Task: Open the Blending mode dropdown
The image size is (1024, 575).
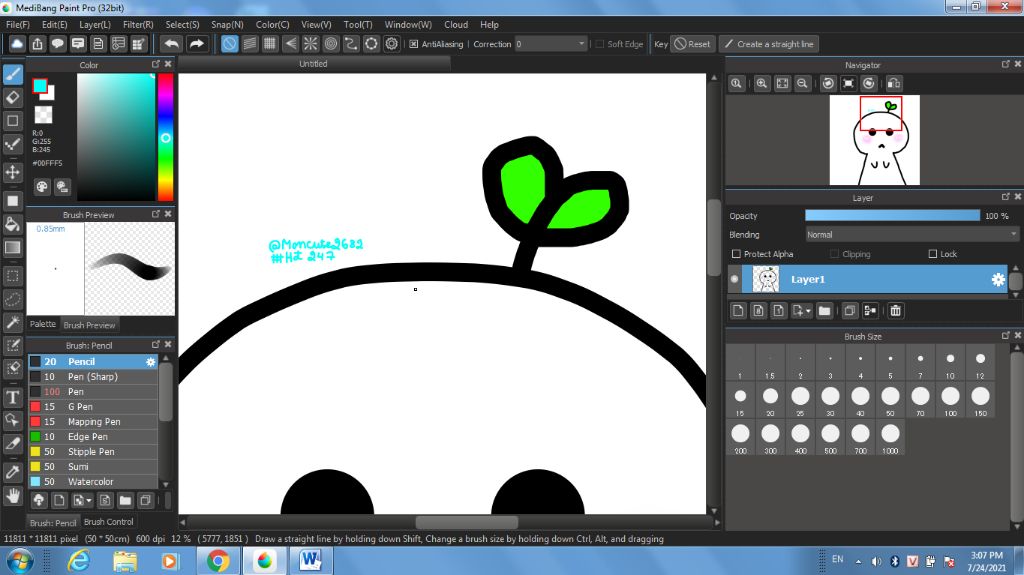Action: 911,235
